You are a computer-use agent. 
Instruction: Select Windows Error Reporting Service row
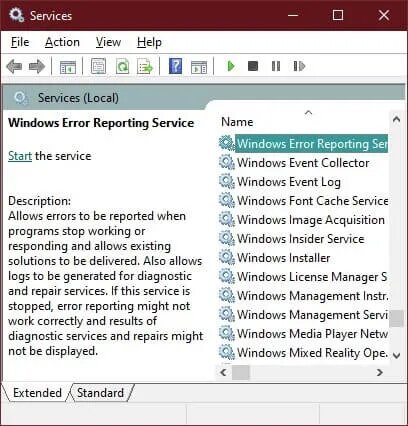tap(303, 144)
